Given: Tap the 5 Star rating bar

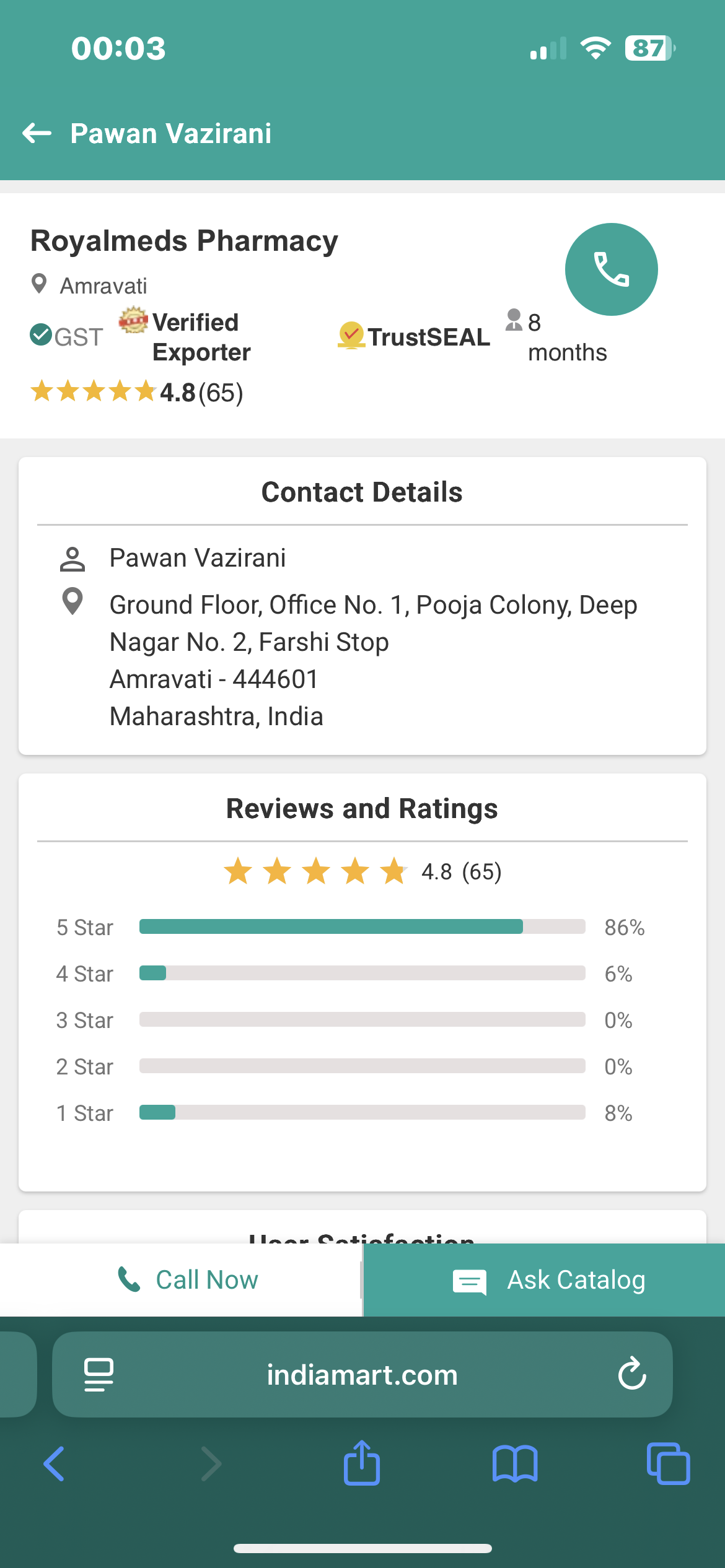Looking at the screenshot, I should tap(362, 926).
